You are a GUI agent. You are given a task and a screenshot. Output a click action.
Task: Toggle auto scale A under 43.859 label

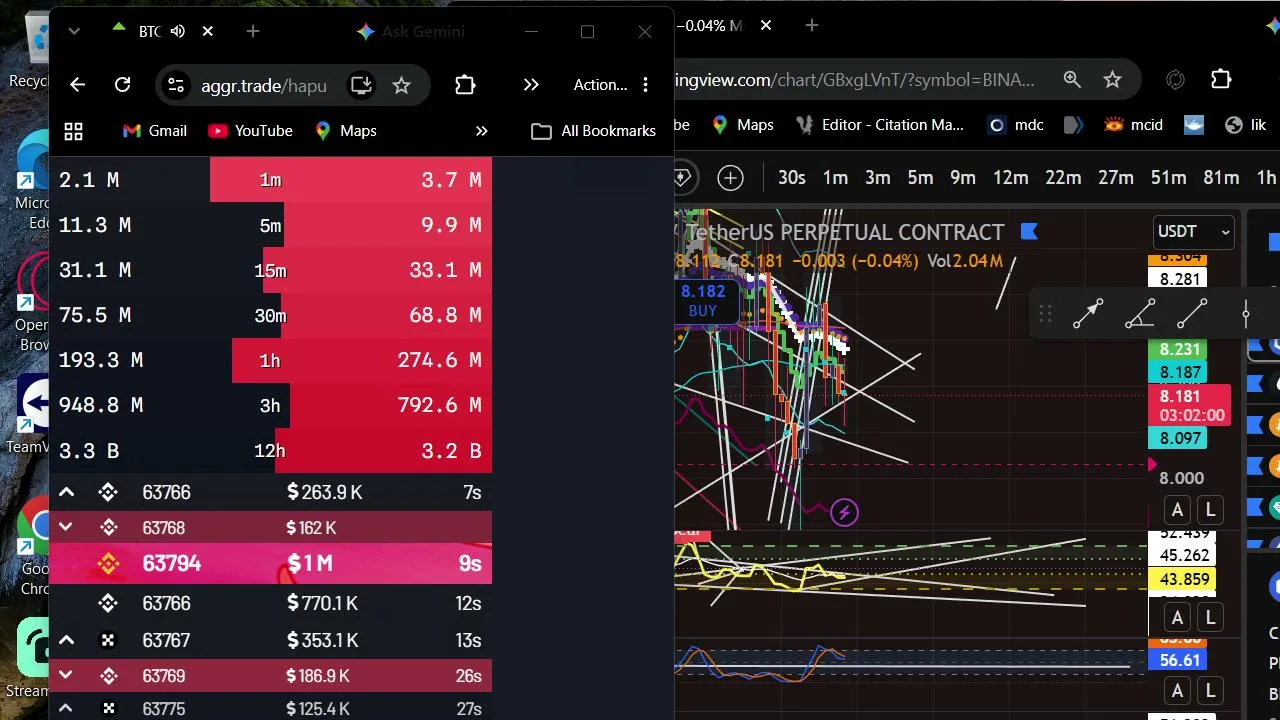pyautogui.click(x=1177, y=617)
